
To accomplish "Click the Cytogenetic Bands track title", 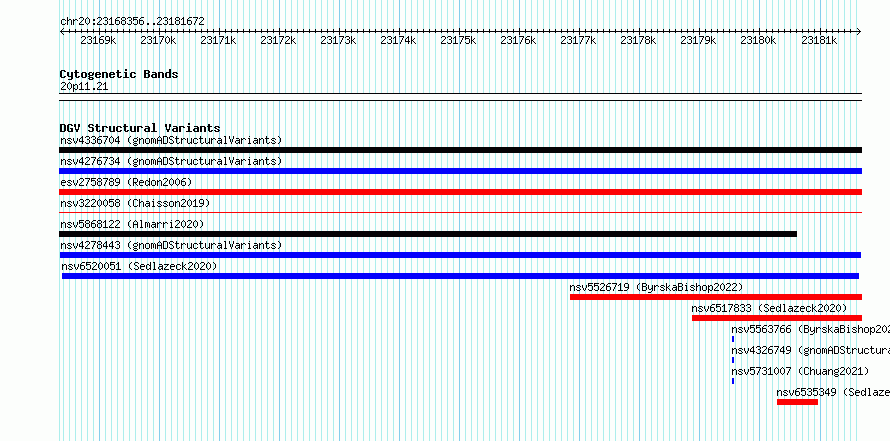I will (x=119, y=74).
